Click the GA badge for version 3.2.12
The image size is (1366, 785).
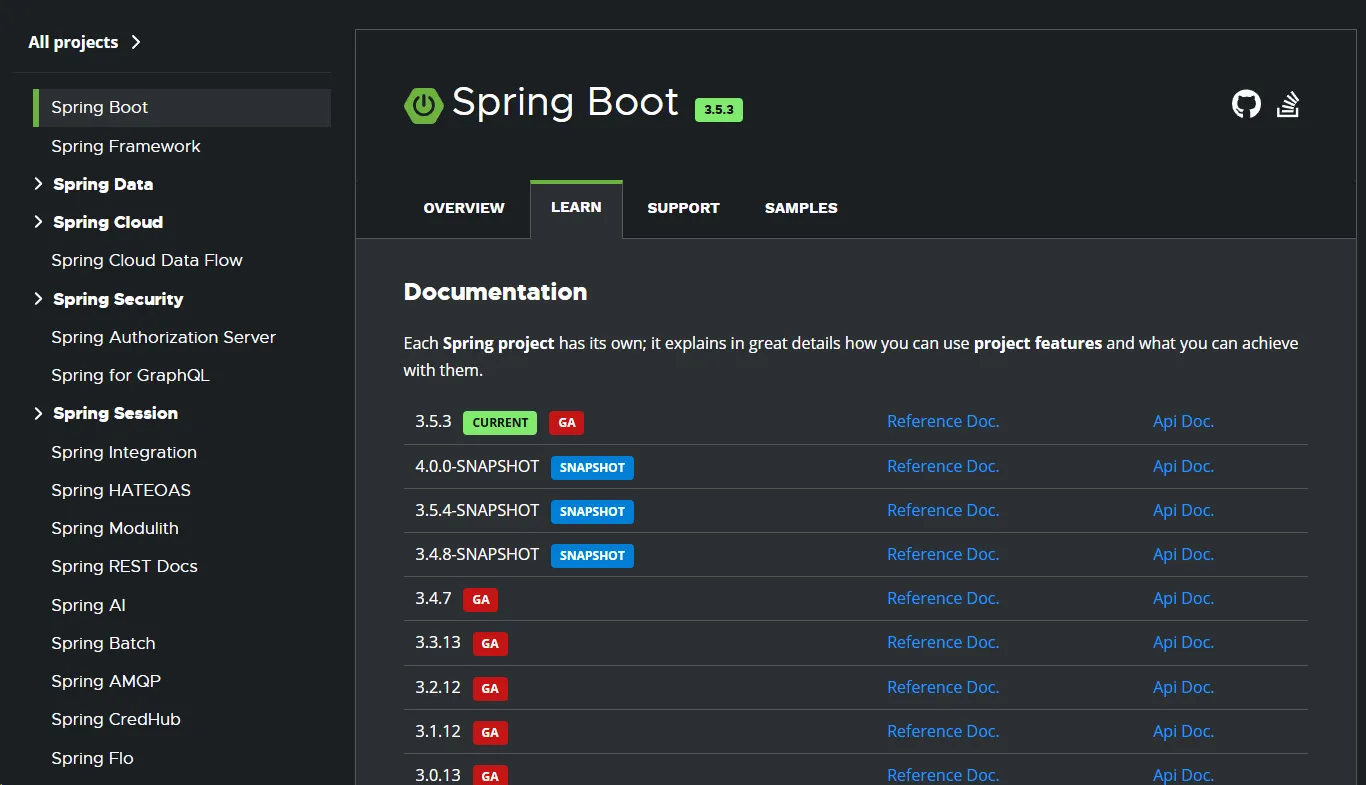490,688
